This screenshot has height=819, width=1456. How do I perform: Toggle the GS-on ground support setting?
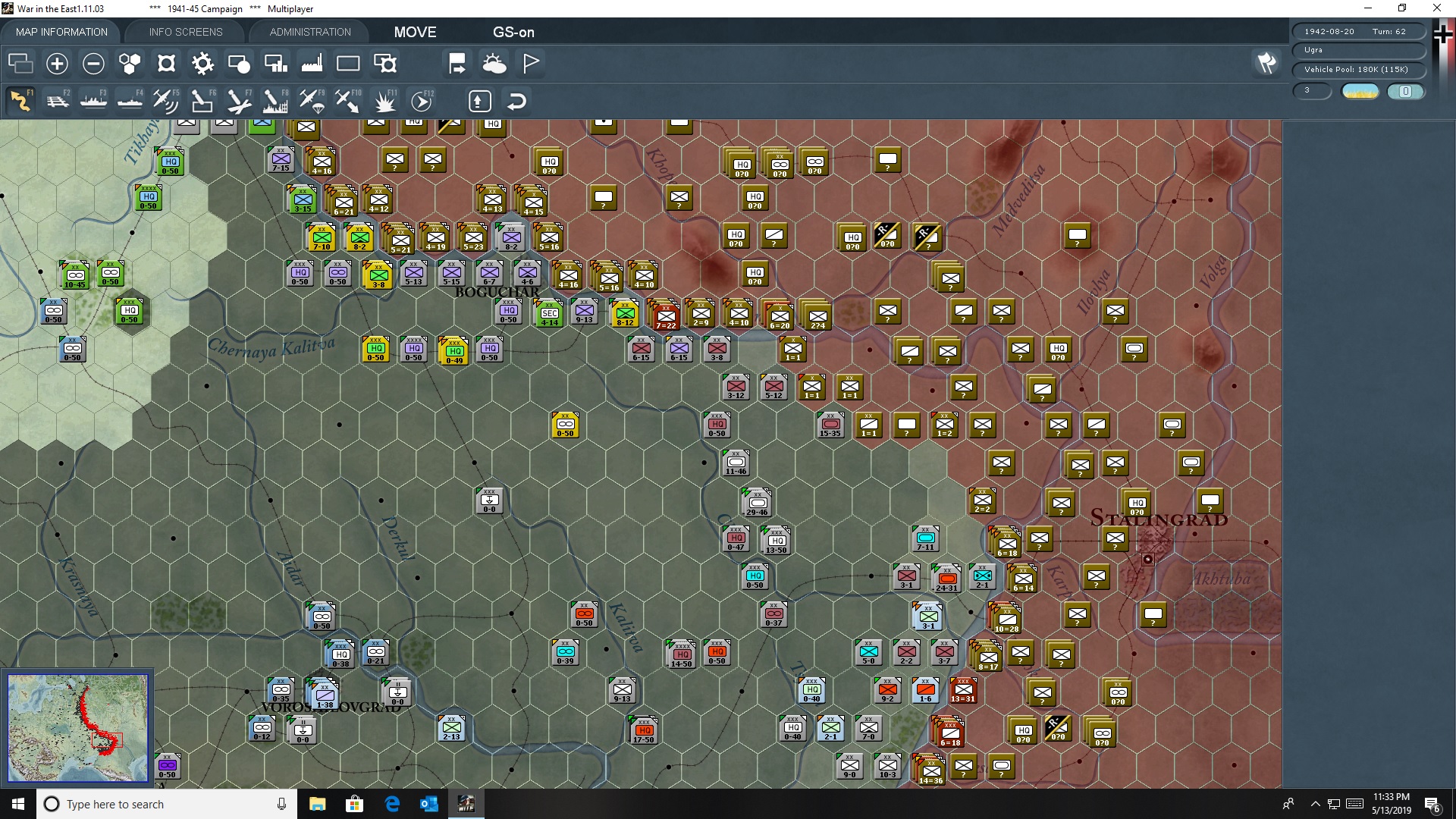pos(513,32)
